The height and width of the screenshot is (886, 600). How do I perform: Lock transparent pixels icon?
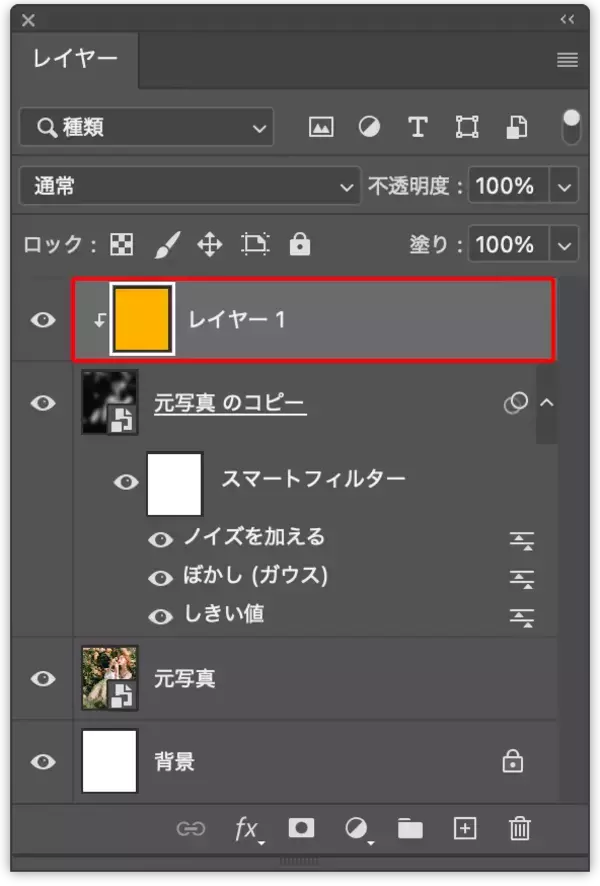point(121,245)
